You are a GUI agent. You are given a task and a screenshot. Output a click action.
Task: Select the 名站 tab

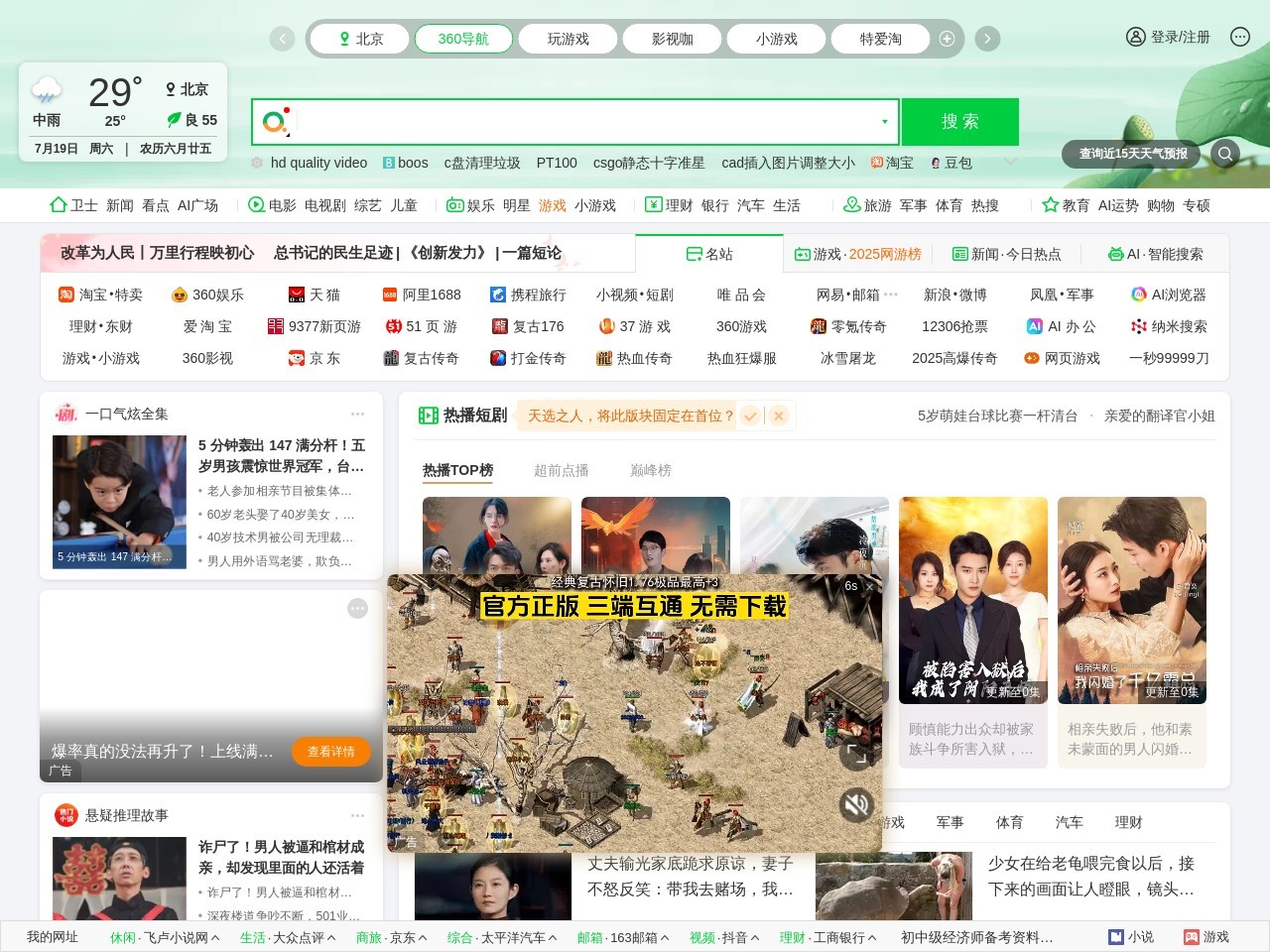point(709,254)
